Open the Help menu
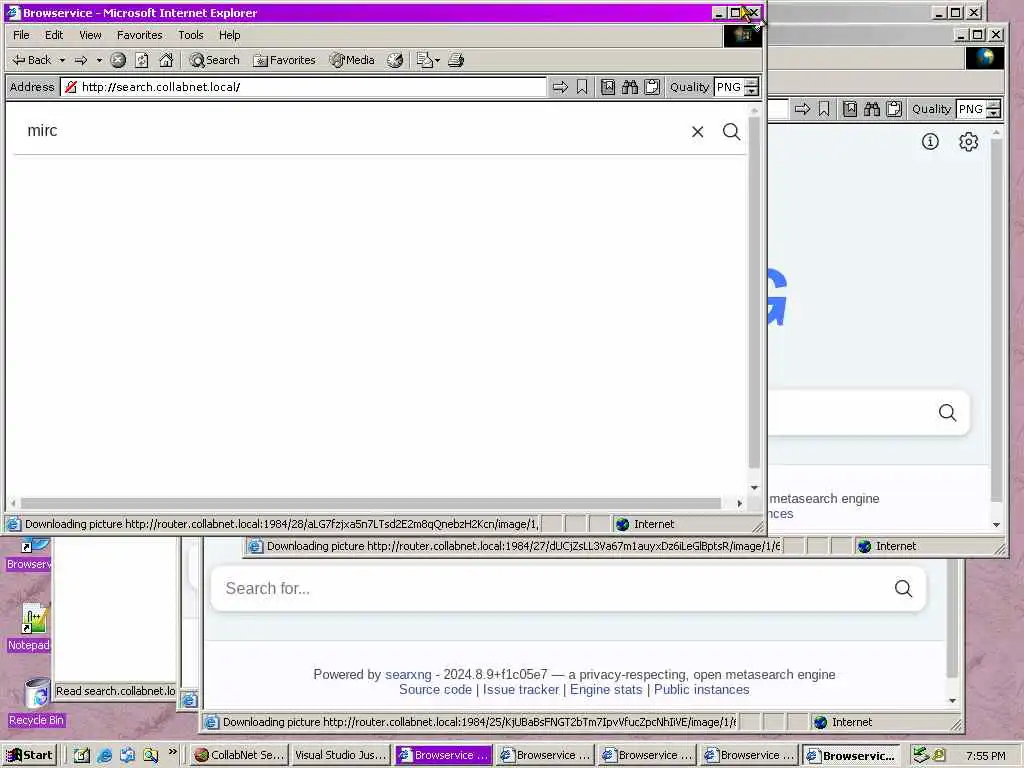 click(229, 35)
